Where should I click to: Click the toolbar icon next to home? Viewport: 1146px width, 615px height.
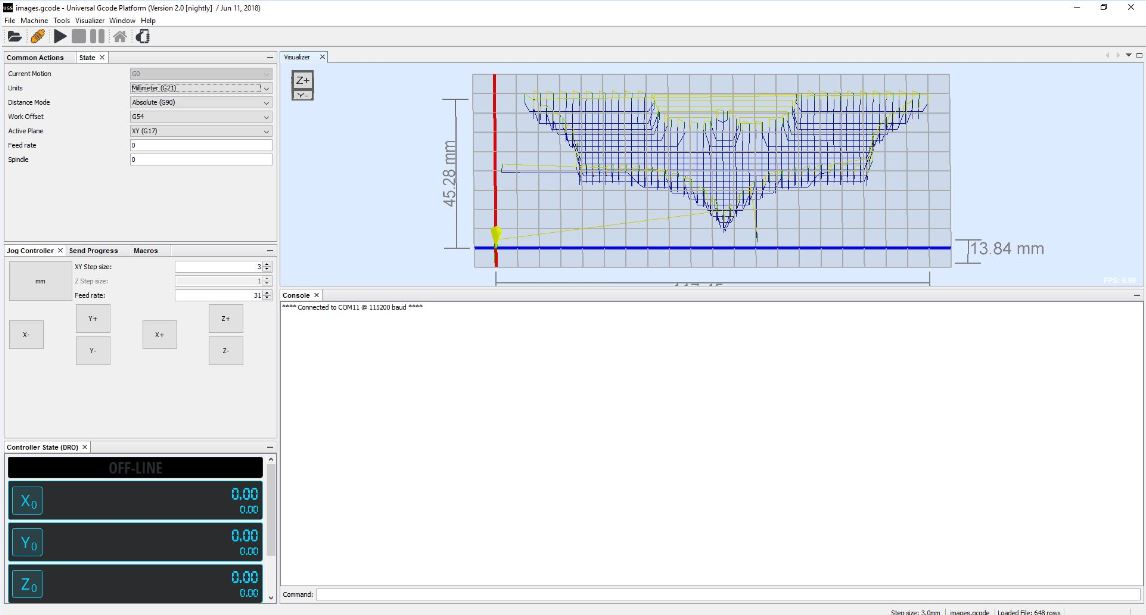[x=143, y=36]
